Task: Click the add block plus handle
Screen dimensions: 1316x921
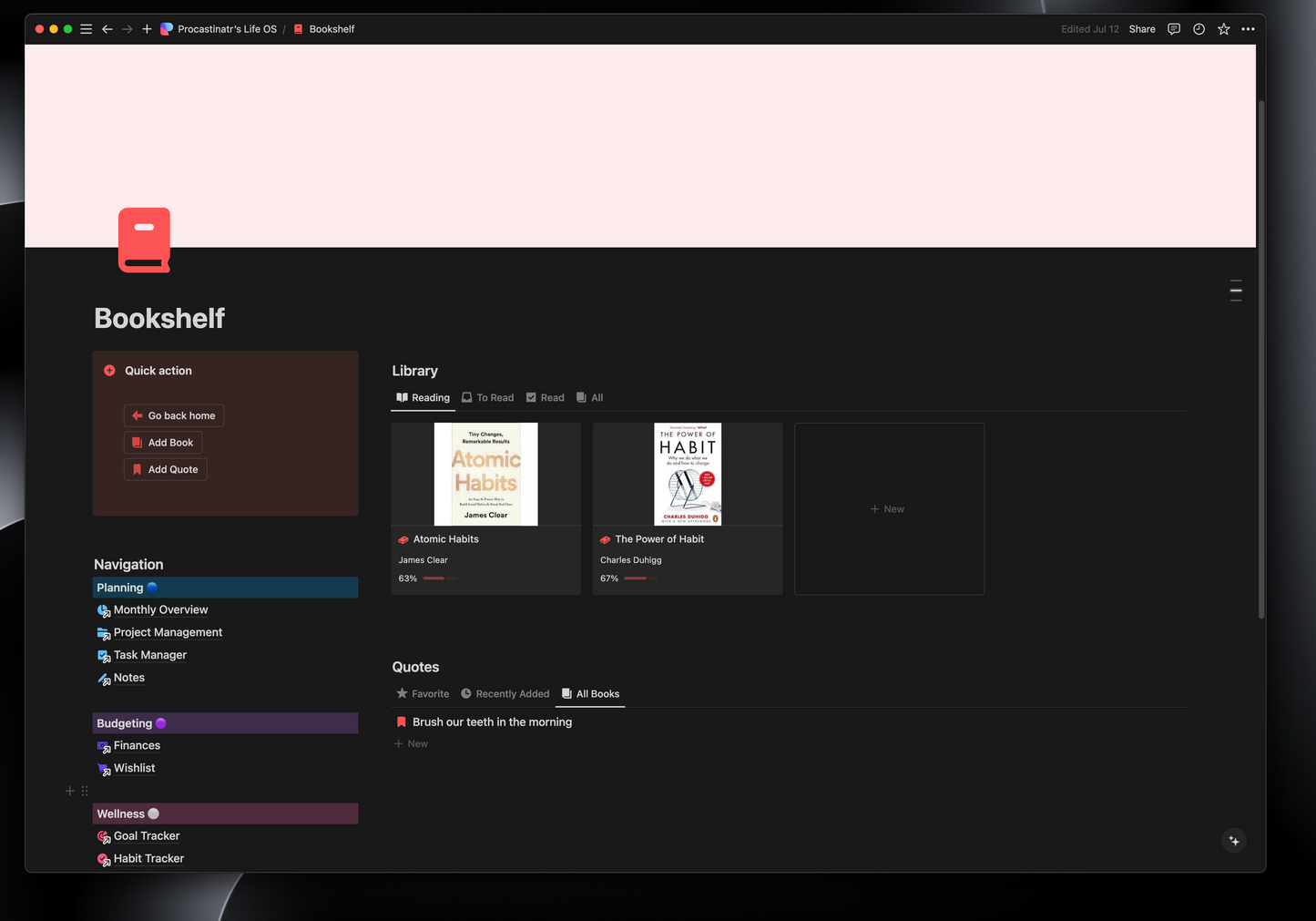Action: 69,791
